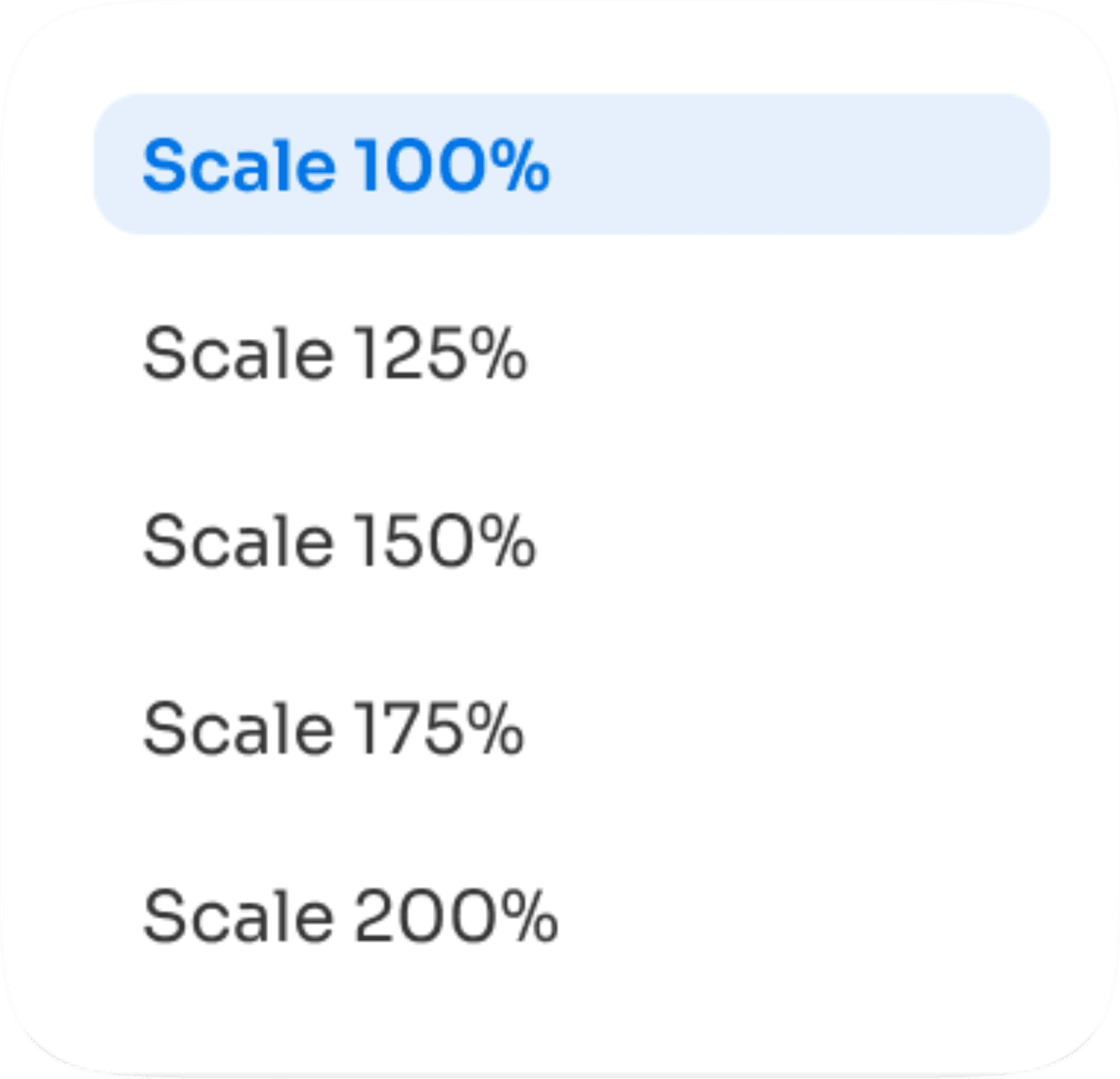The height and width of the screenshot is (1079, 1120).
Task: Keep the currently selected Scale 100%
Action: click(x=346, y=165)
